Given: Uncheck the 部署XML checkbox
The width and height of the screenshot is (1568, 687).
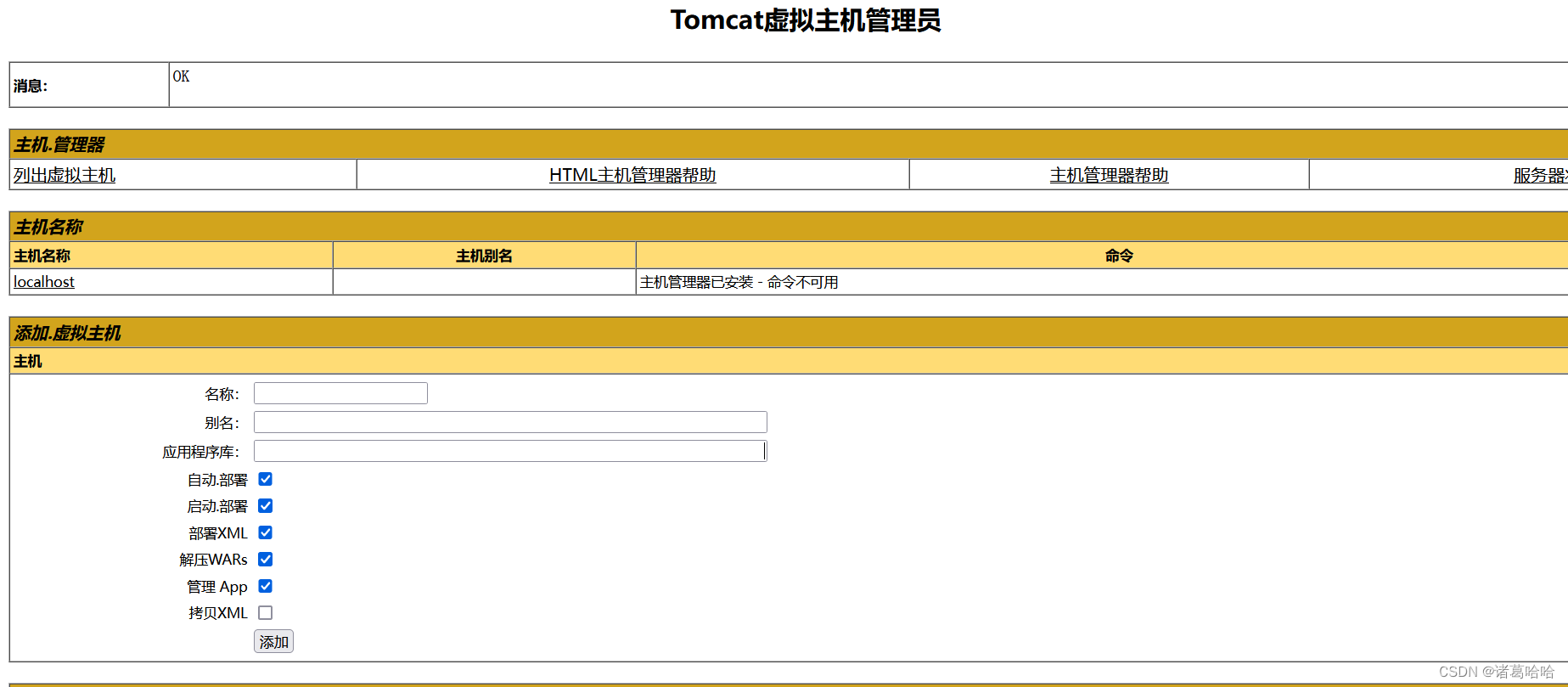Looking at the screenshot, I should click(x=266, y=532).
